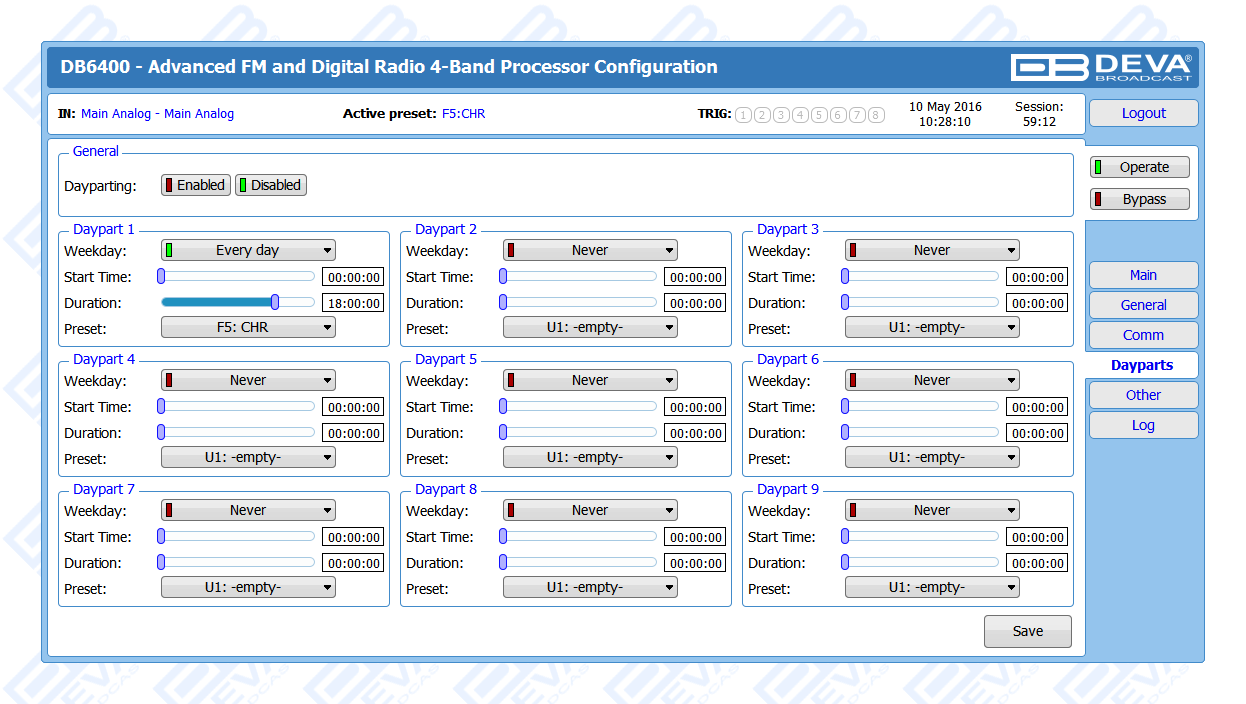This screenshot has height=704, width=1246.
Task: Click trigger indicator number 1
Action: coord(743,115)
